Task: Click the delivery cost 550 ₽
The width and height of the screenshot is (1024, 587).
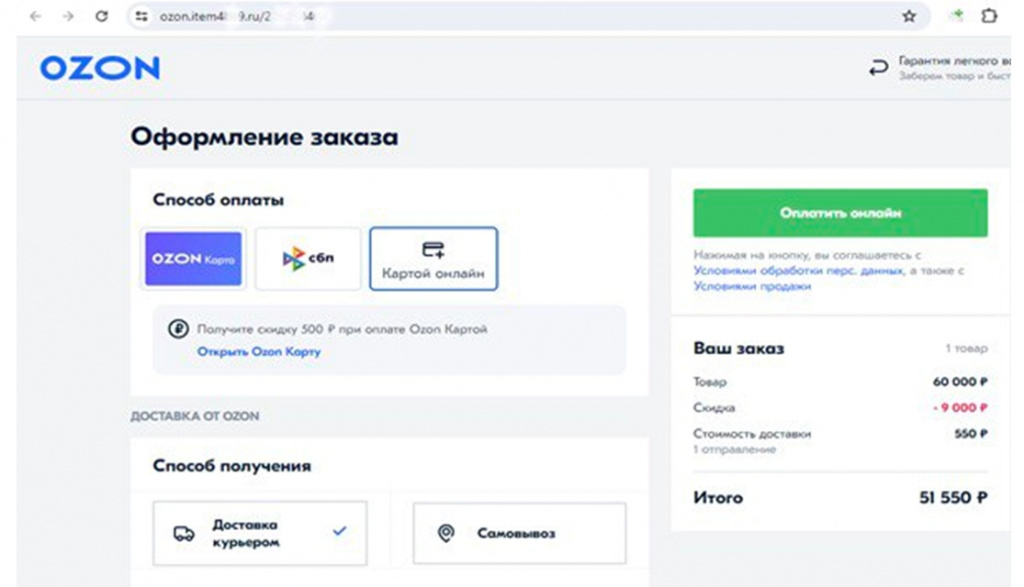Action: pyautogui.click(x=970, y=434)
